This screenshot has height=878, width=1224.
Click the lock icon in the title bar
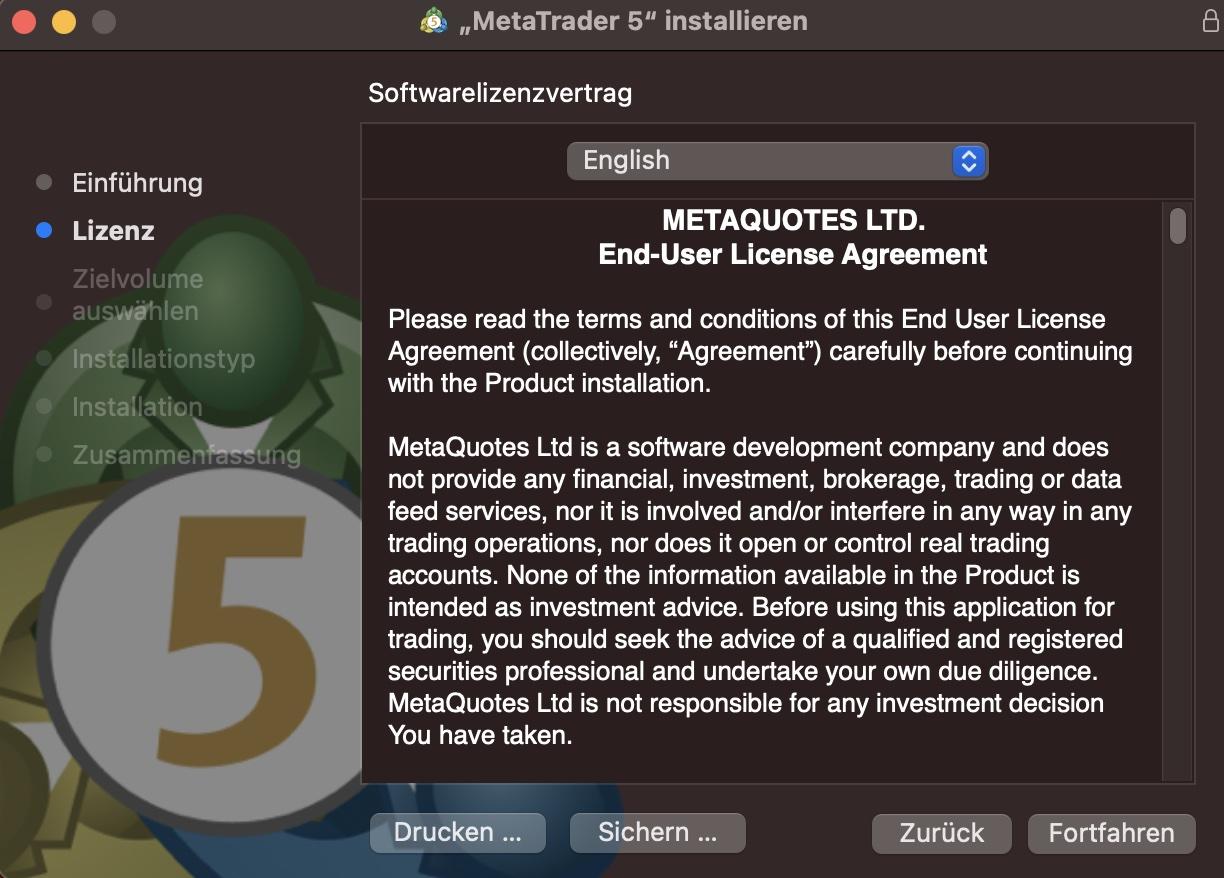coord(1210,21)
